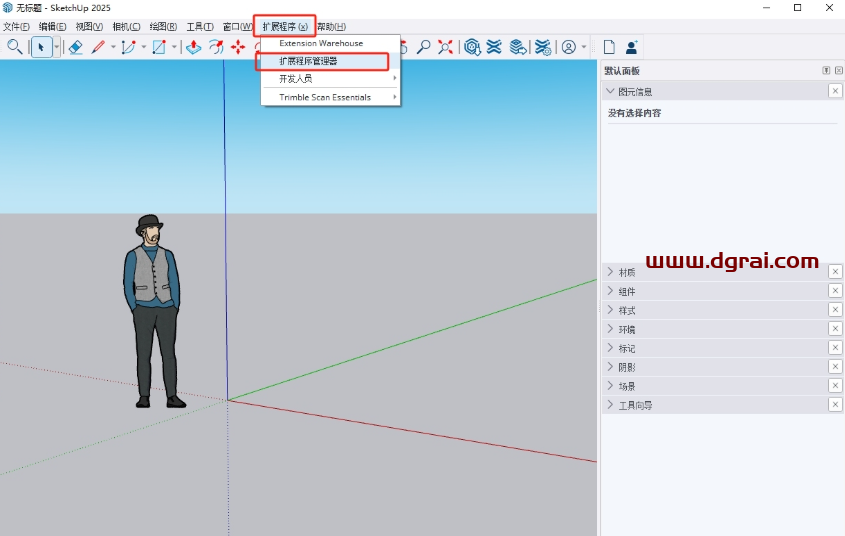The image size is (845, 536).
Task: Click the 扩展程序(x) menu
Action: tap(285, 26)
